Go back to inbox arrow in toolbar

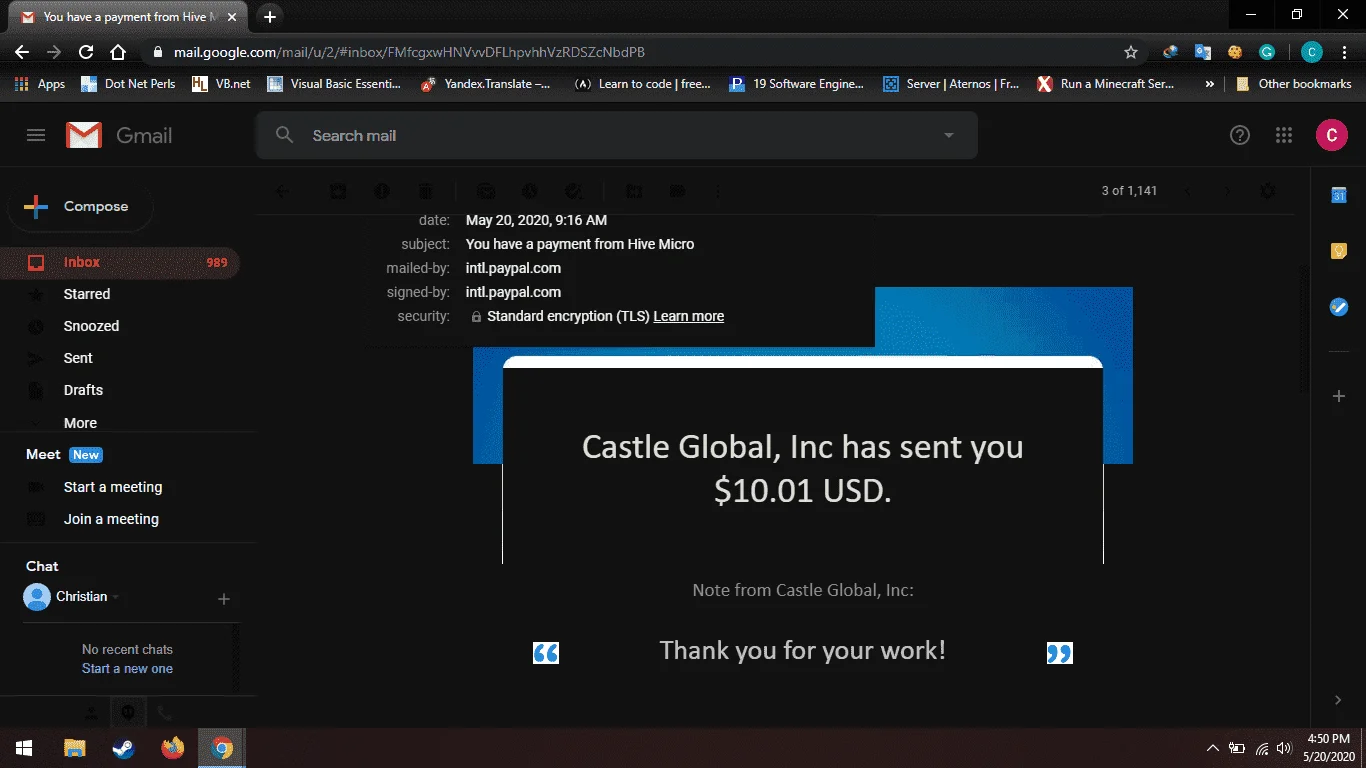tap(282, 191)
